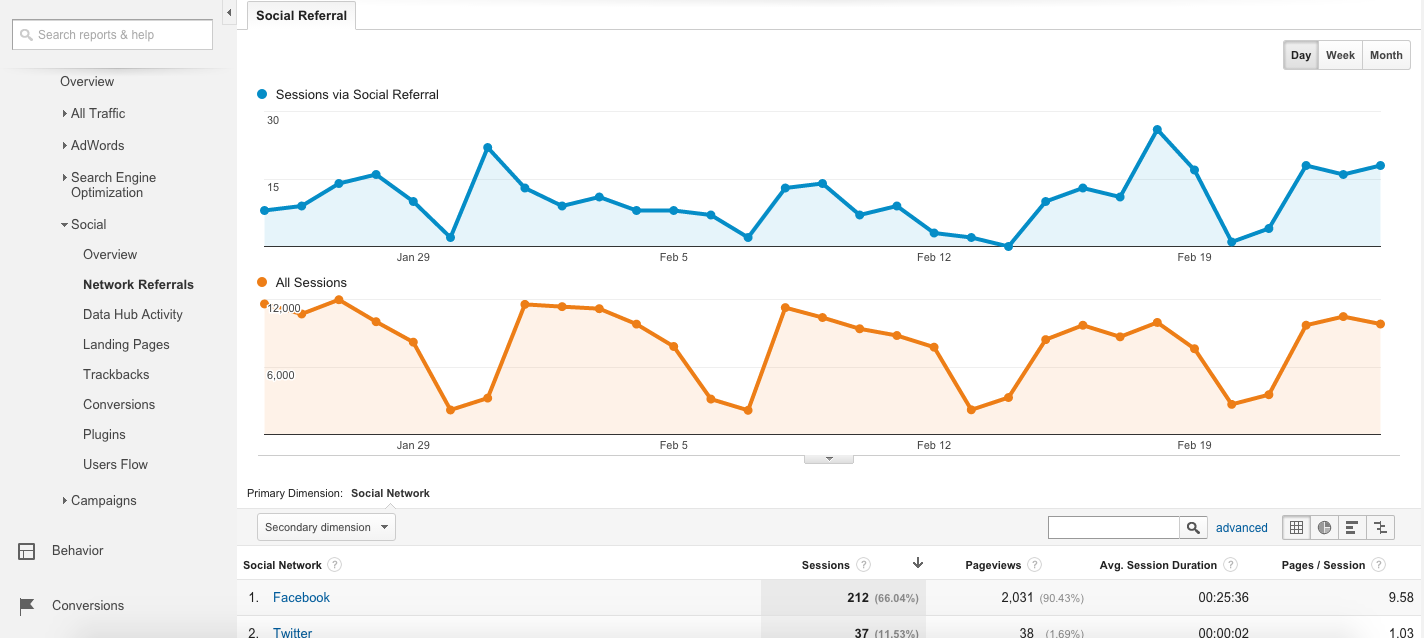The height and width of the screenshot is (638, 1424).
Task: Open the Behavior section icon in sidebar
Action: coord(27,551)
